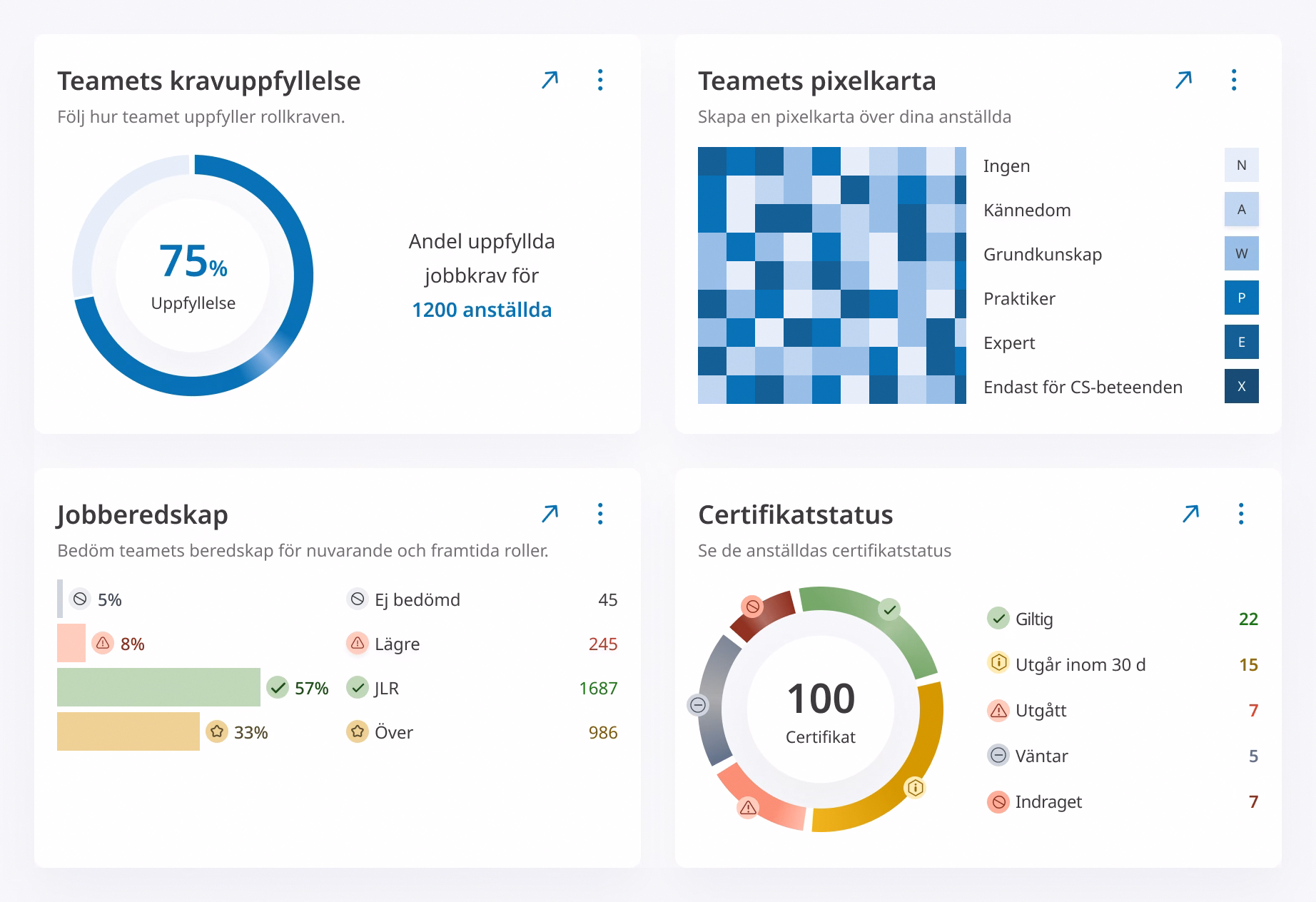Click the pink 8% readiness bar
The width and height of the screenshot is (1316, 902).
point(71,643)
